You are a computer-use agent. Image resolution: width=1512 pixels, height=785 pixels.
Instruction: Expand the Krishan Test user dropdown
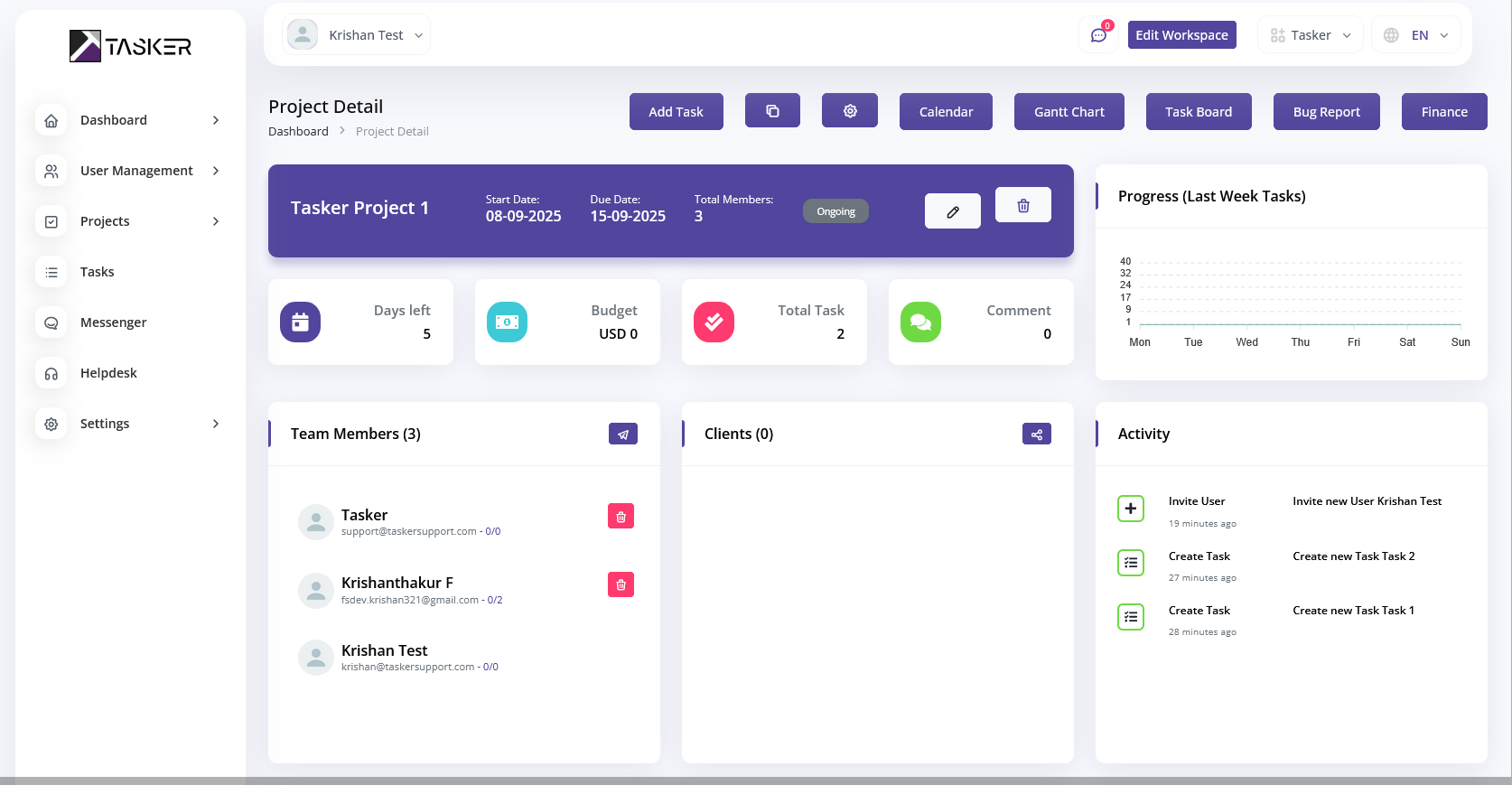click(x=356, y=35)
